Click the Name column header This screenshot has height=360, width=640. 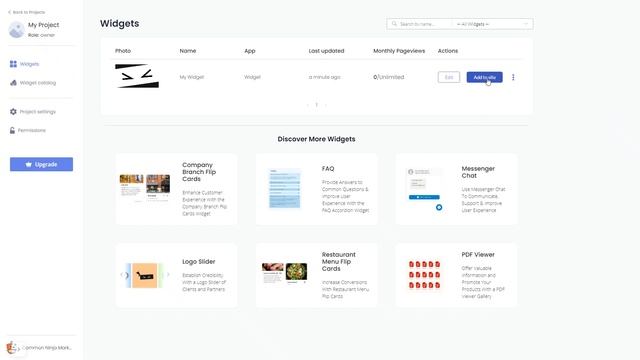click(x=188, y=51)
